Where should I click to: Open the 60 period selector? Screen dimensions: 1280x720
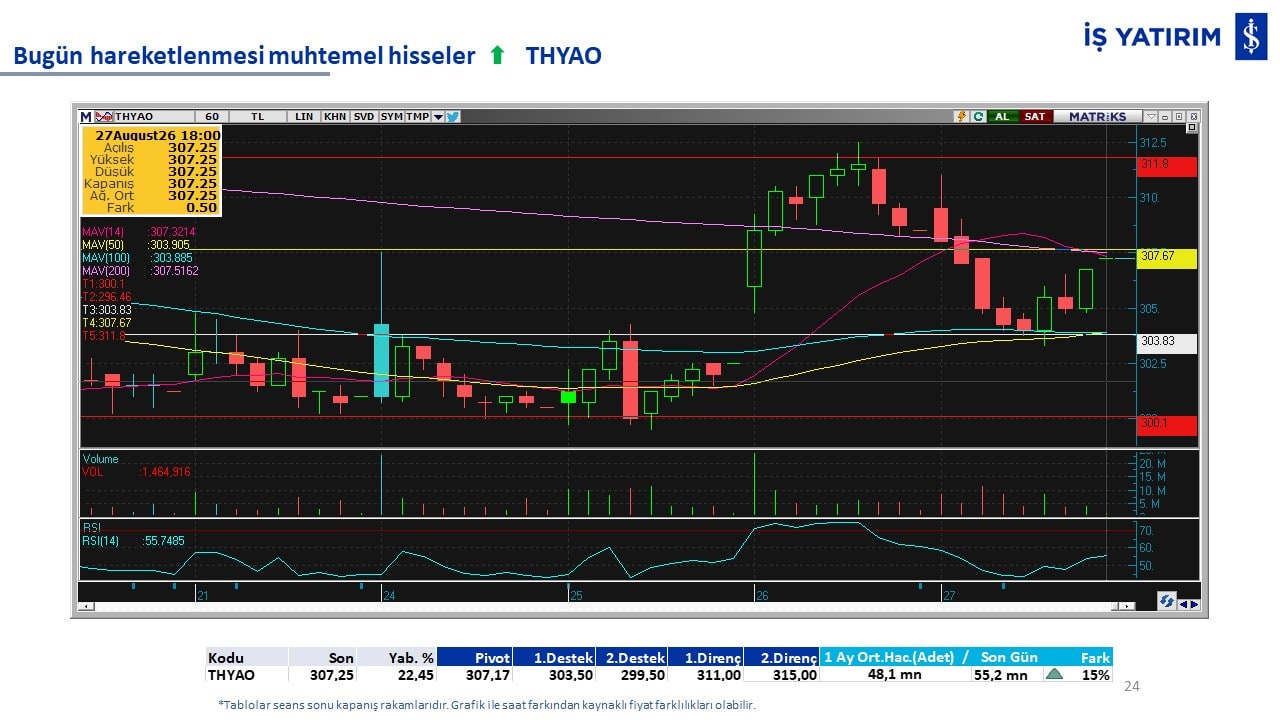click(x=212, y=116)
